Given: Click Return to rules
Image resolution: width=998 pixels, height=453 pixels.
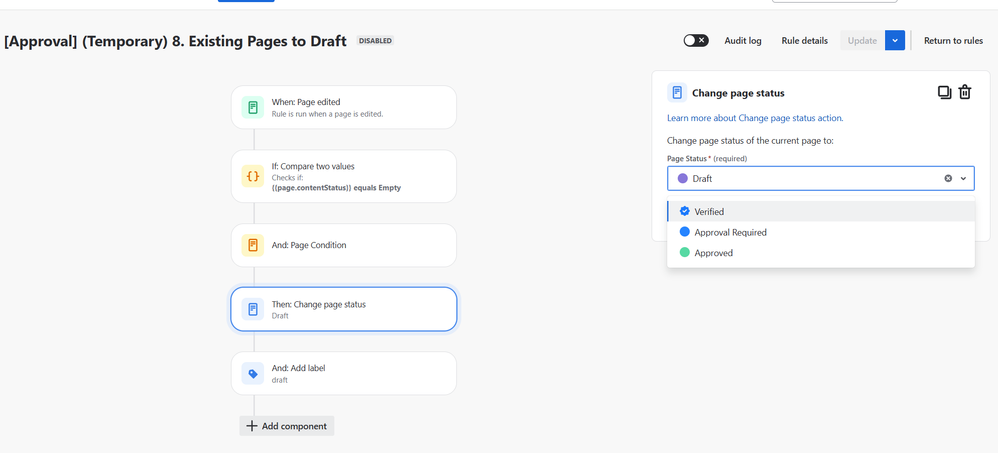Looking at the screenshot, I should [x=953, y=41].
